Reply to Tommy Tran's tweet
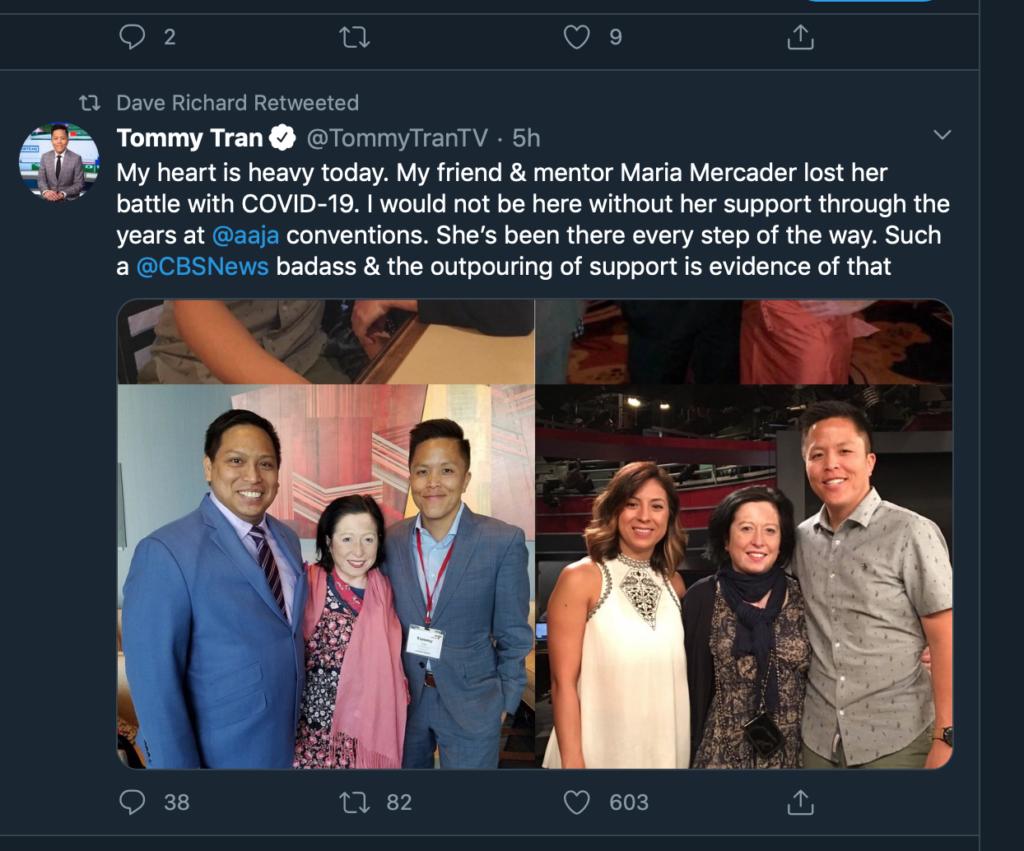 pos(133,802)
